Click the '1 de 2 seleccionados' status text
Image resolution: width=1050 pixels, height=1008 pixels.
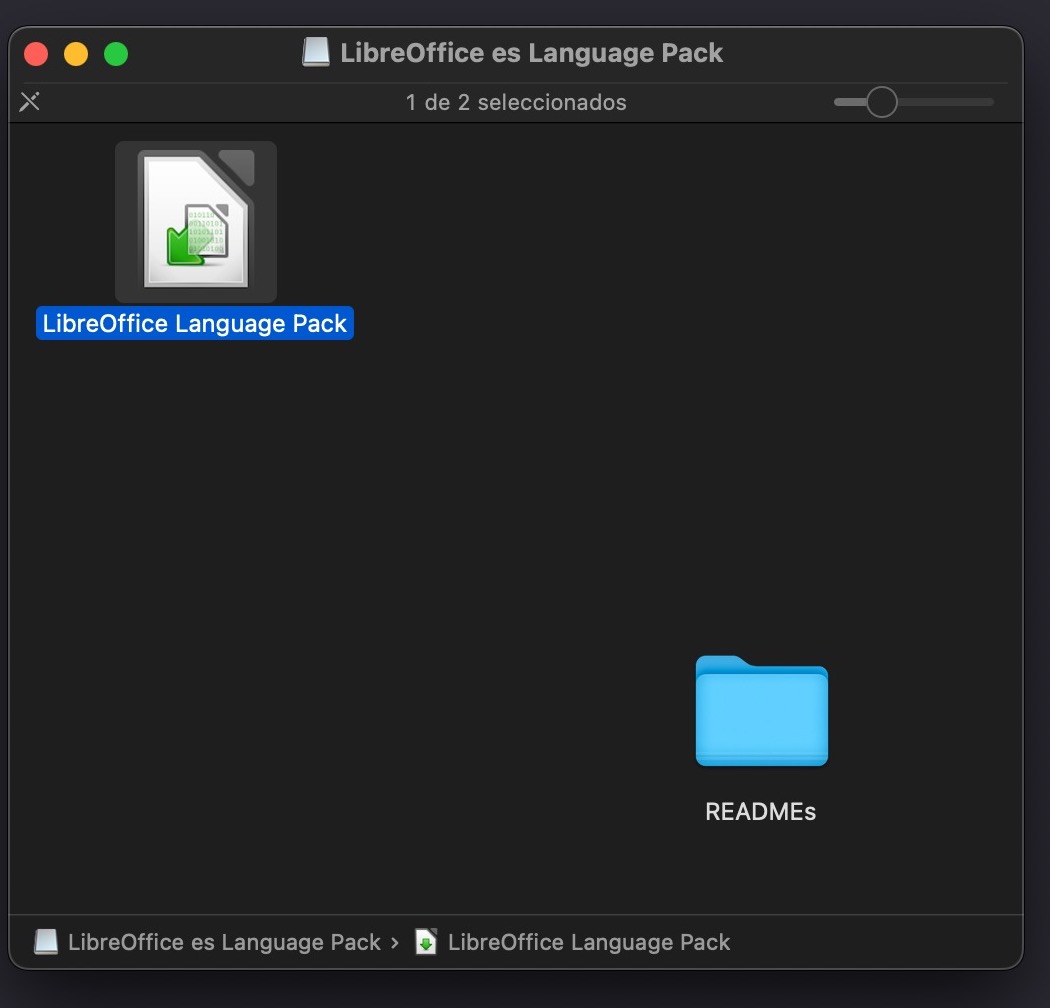point(516,102)
